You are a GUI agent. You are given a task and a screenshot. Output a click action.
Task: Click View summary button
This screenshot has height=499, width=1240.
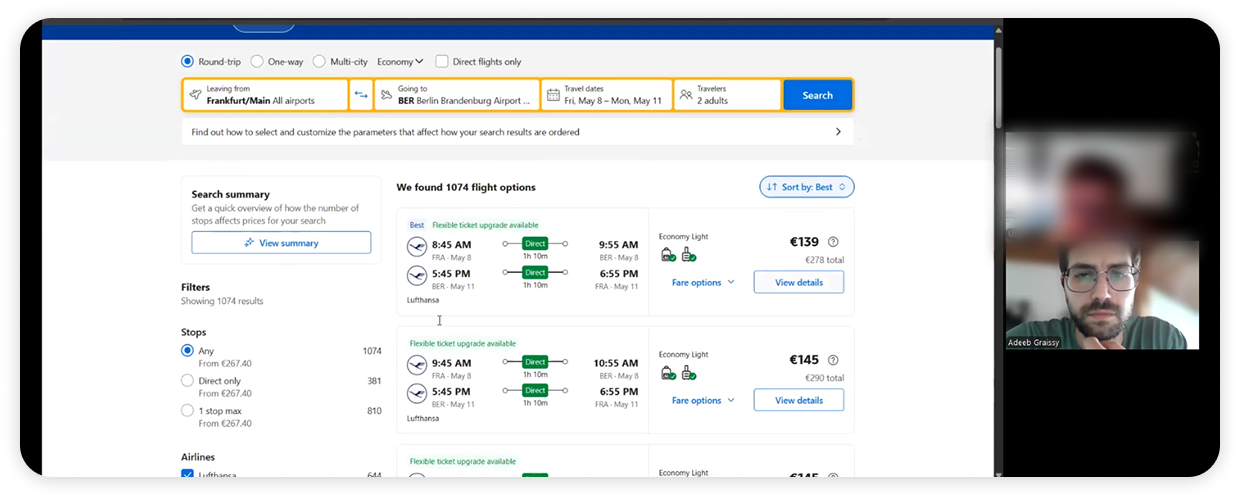(x=281, y=243)
